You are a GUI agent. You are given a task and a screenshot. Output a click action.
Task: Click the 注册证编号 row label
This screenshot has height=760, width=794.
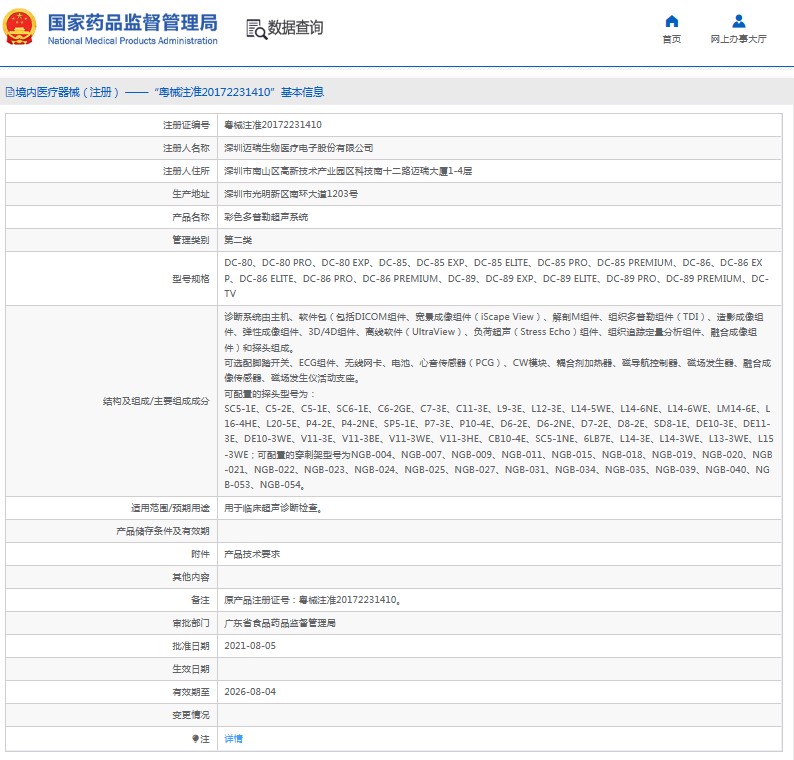(x=186, y=125)
